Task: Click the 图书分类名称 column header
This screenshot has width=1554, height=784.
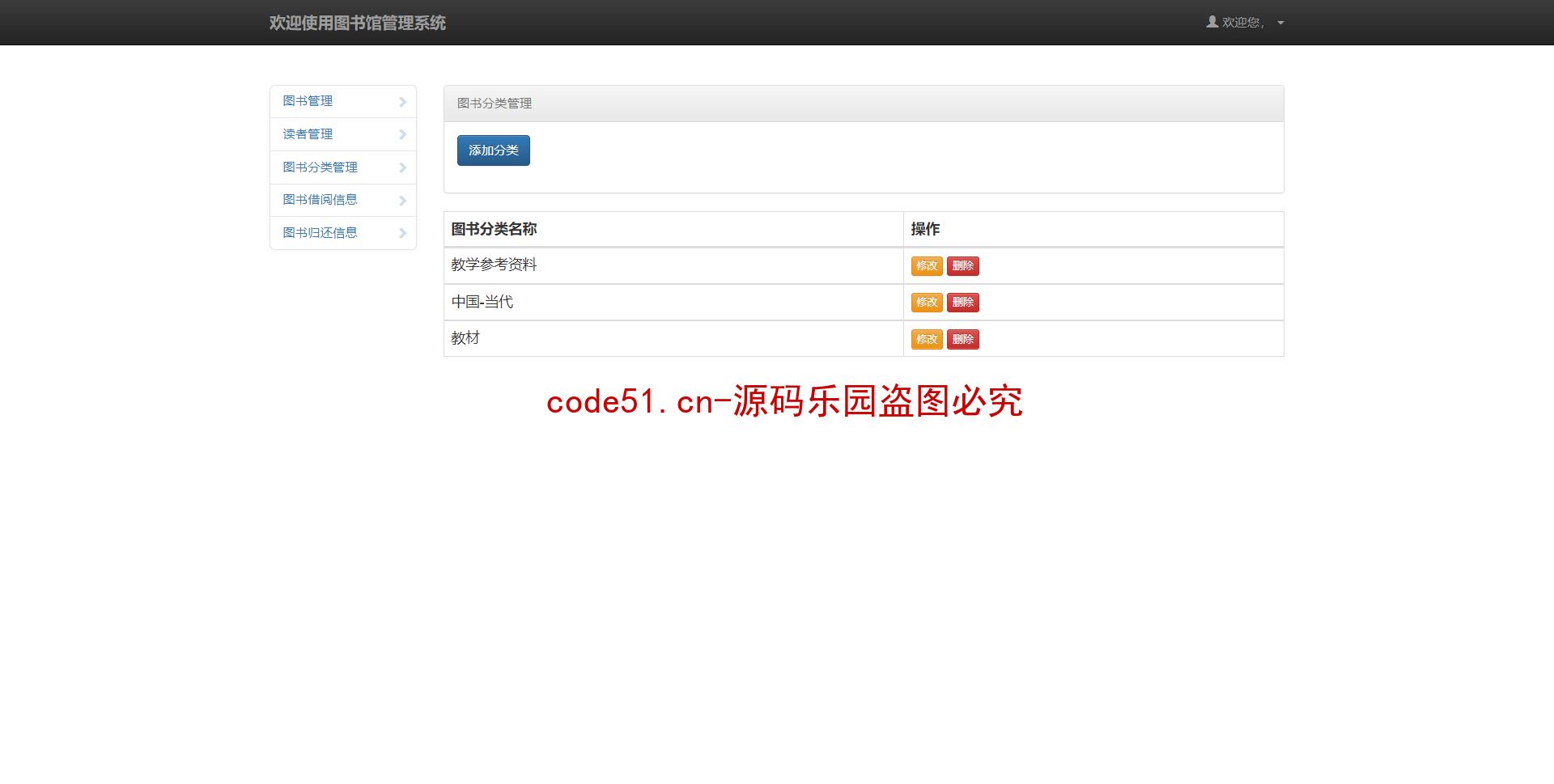Action: click(673, 230)
